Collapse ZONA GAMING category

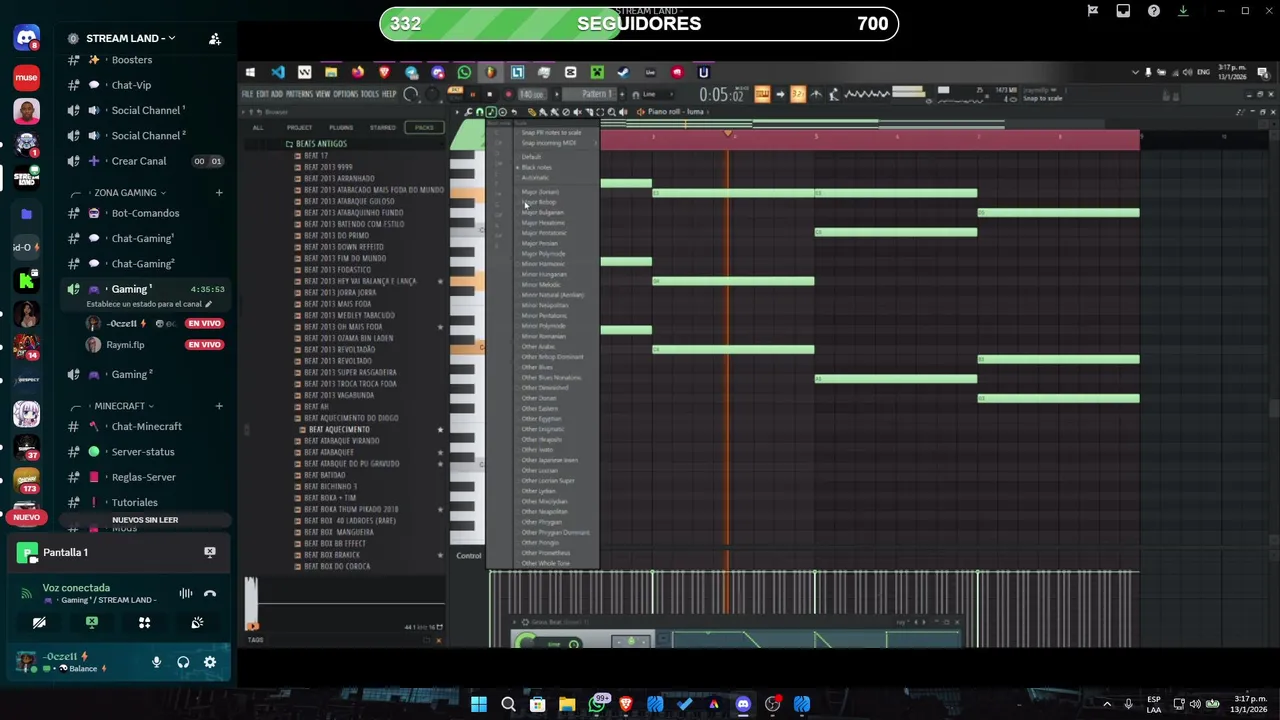click(x=124, y=192)
